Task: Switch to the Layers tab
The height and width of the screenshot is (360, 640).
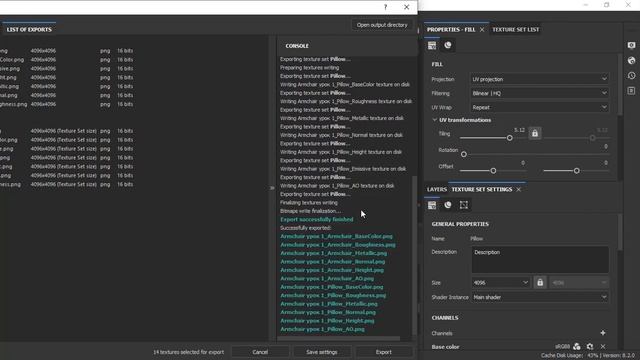Action: pyautogui.click(x=437, y=189)
